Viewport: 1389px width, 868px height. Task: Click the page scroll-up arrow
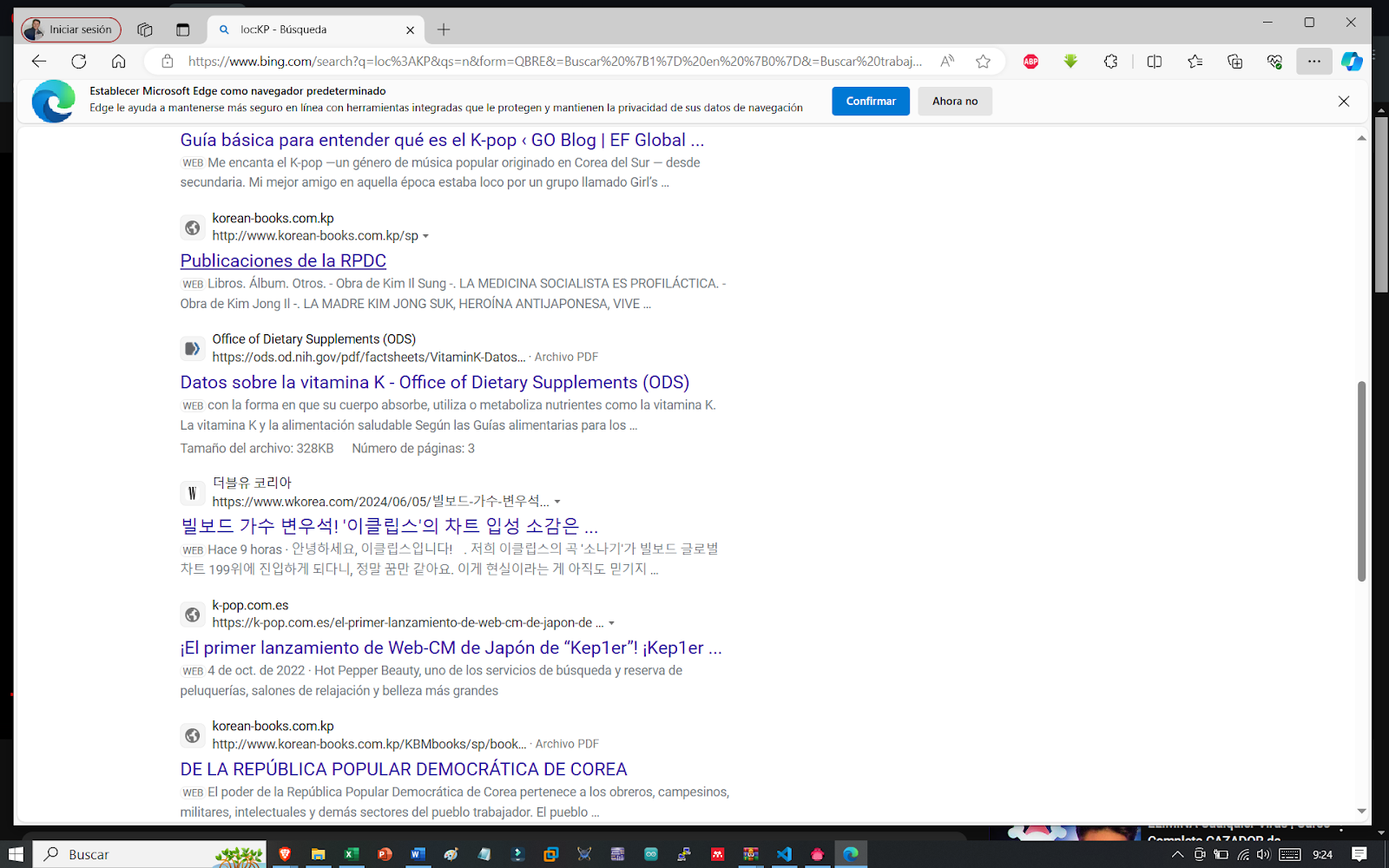click(1361, 138)
